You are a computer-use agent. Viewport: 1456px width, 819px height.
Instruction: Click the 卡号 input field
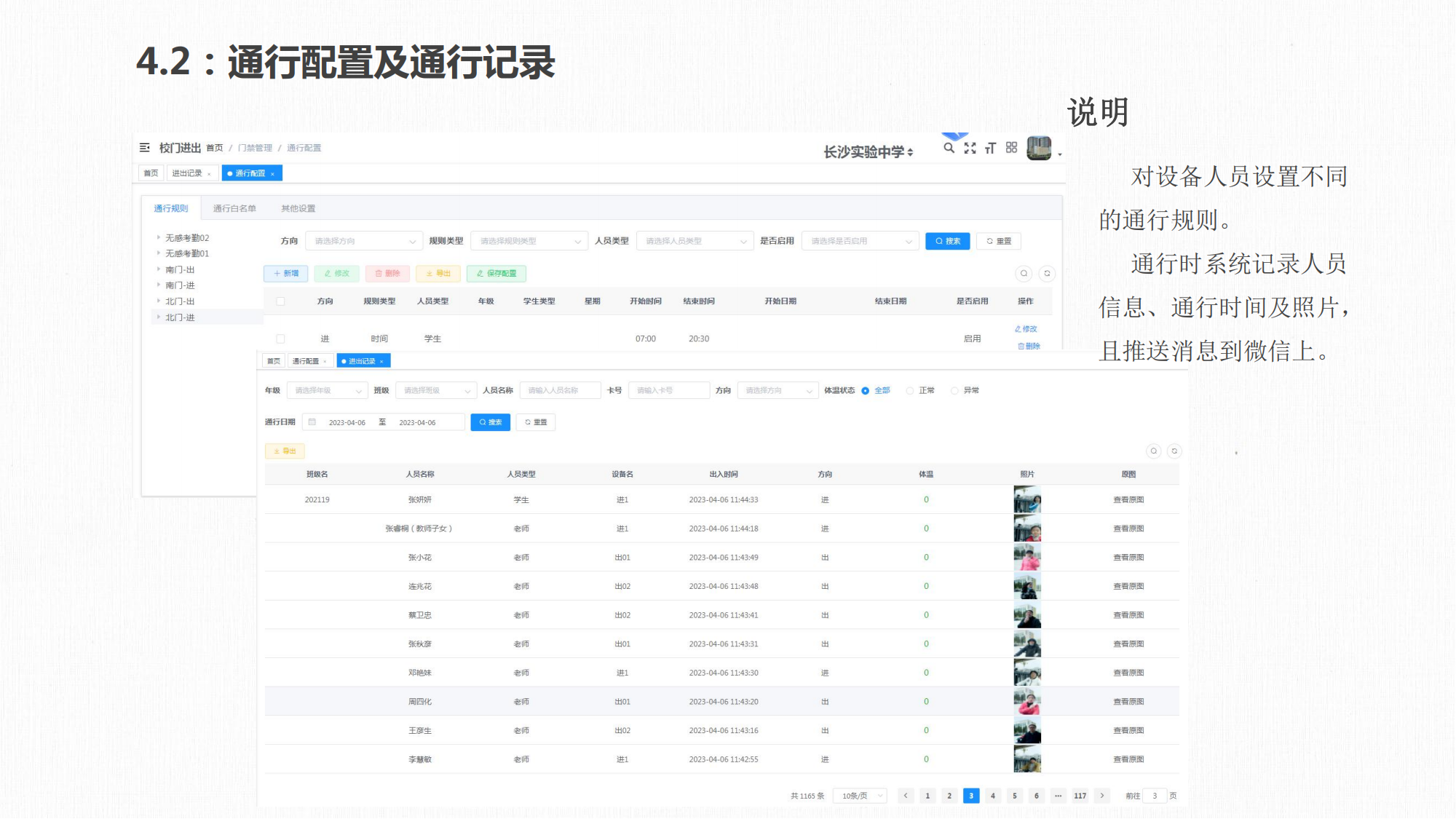point(669,391)
